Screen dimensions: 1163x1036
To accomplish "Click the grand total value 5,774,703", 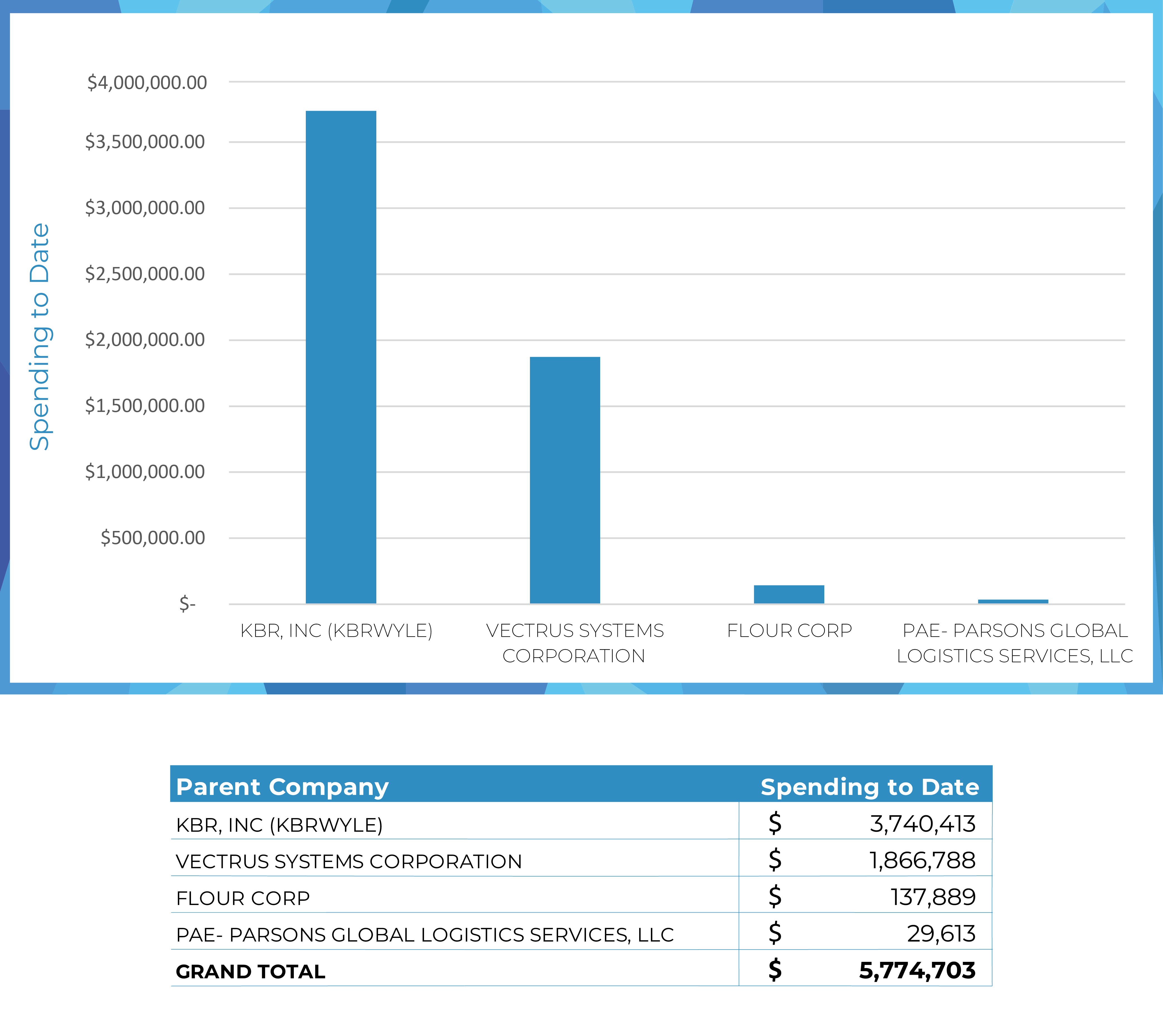I will [x=918, y=971].
